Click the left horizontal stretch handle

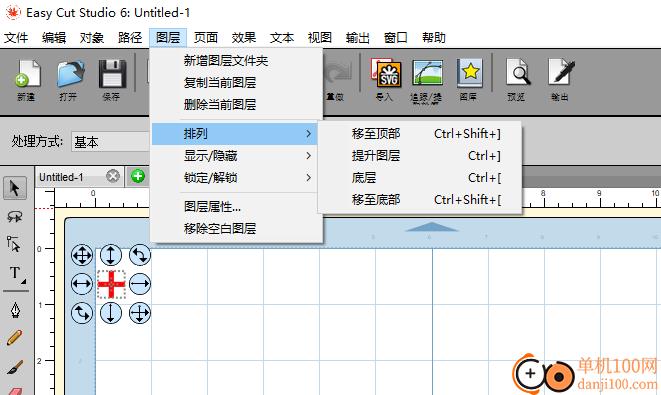pos(82,284)
